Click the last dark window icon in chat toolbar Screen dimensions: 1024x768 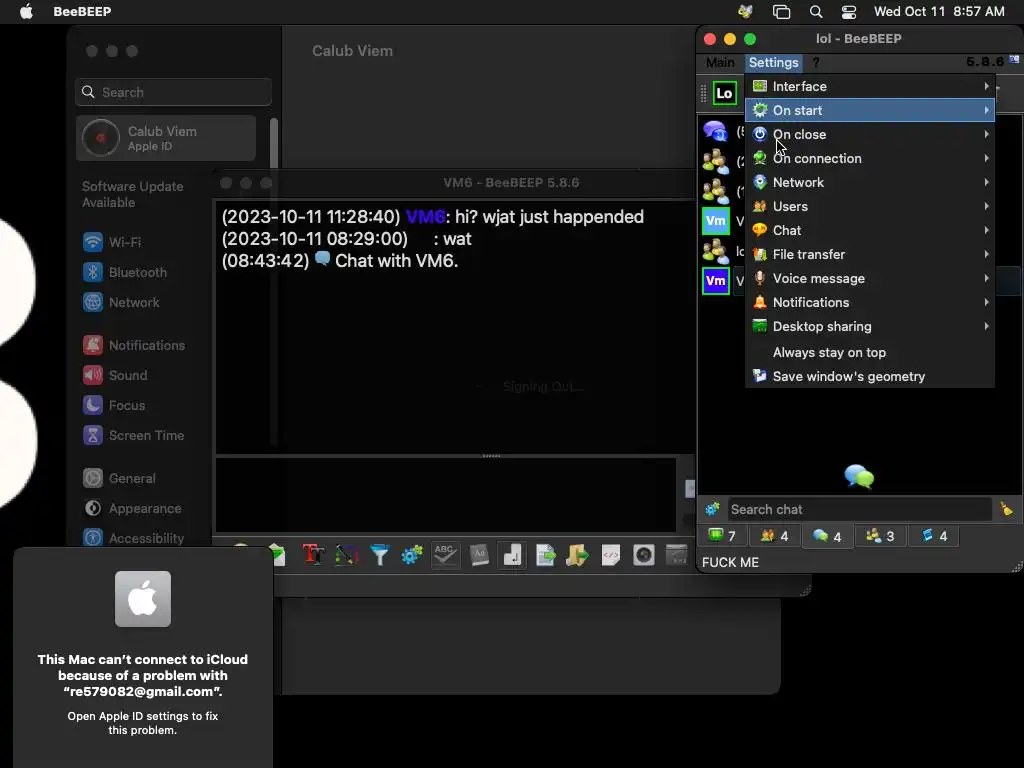coord(677,555)
